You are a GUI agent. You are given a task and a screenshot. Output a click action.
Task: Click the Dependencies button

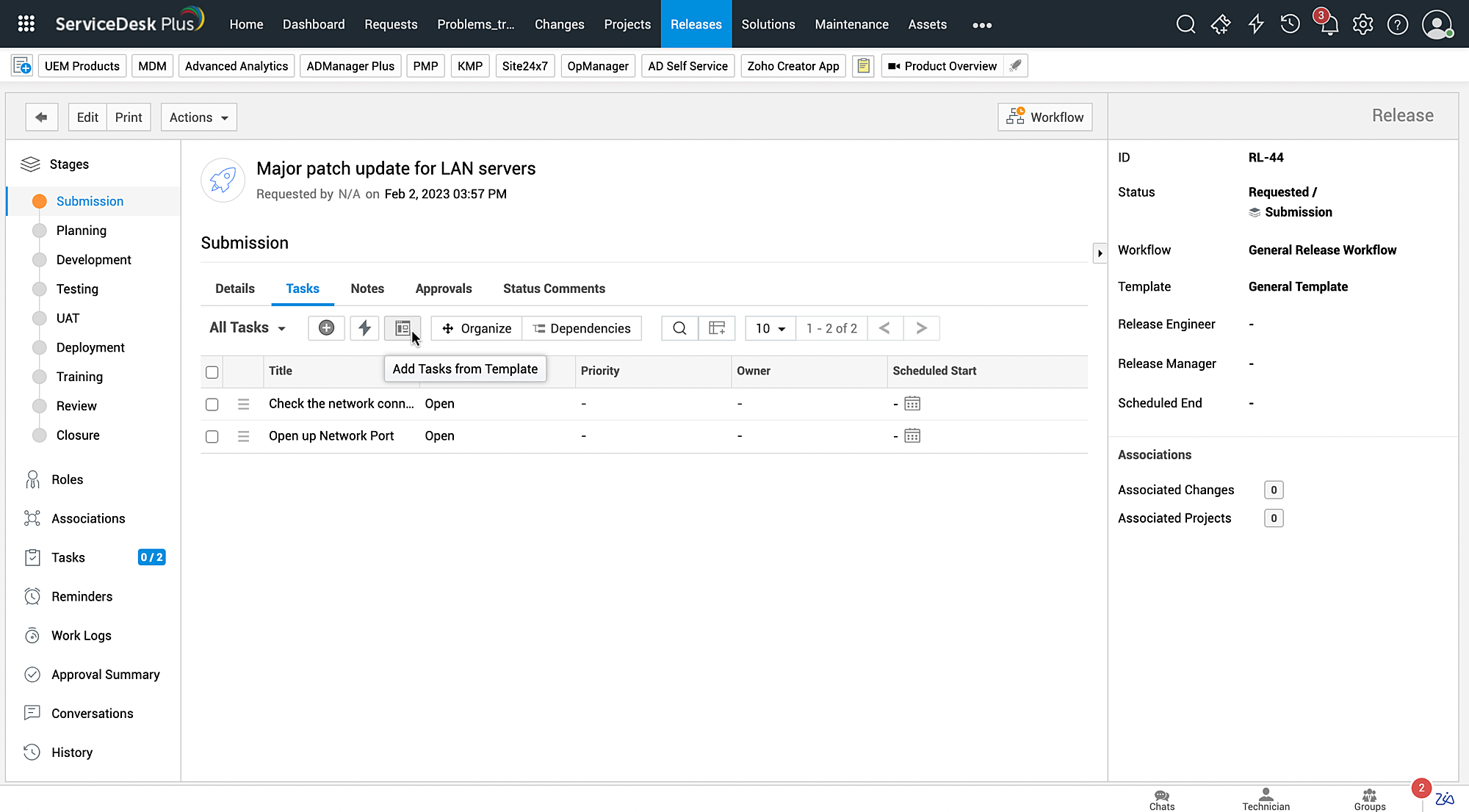tap(582, 328)
